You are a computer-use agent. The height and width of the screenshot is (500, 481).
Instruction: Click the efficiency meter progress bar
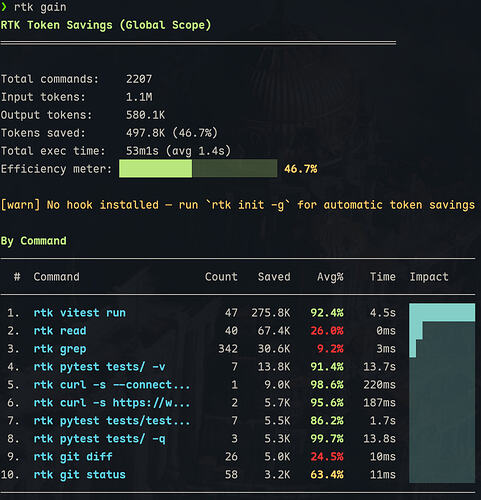[x=198, y=168]
